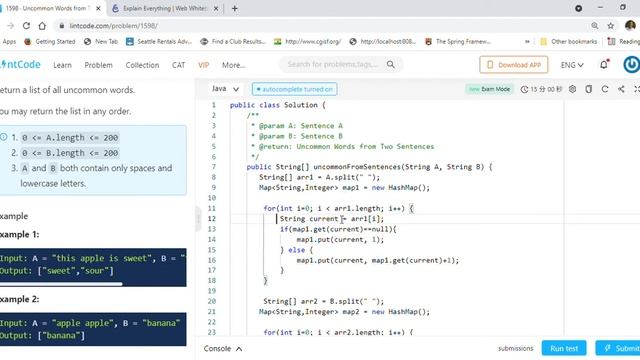Reset the code with the refresh icon
Screen dimensions: 640x360
(x=605, y=89)
